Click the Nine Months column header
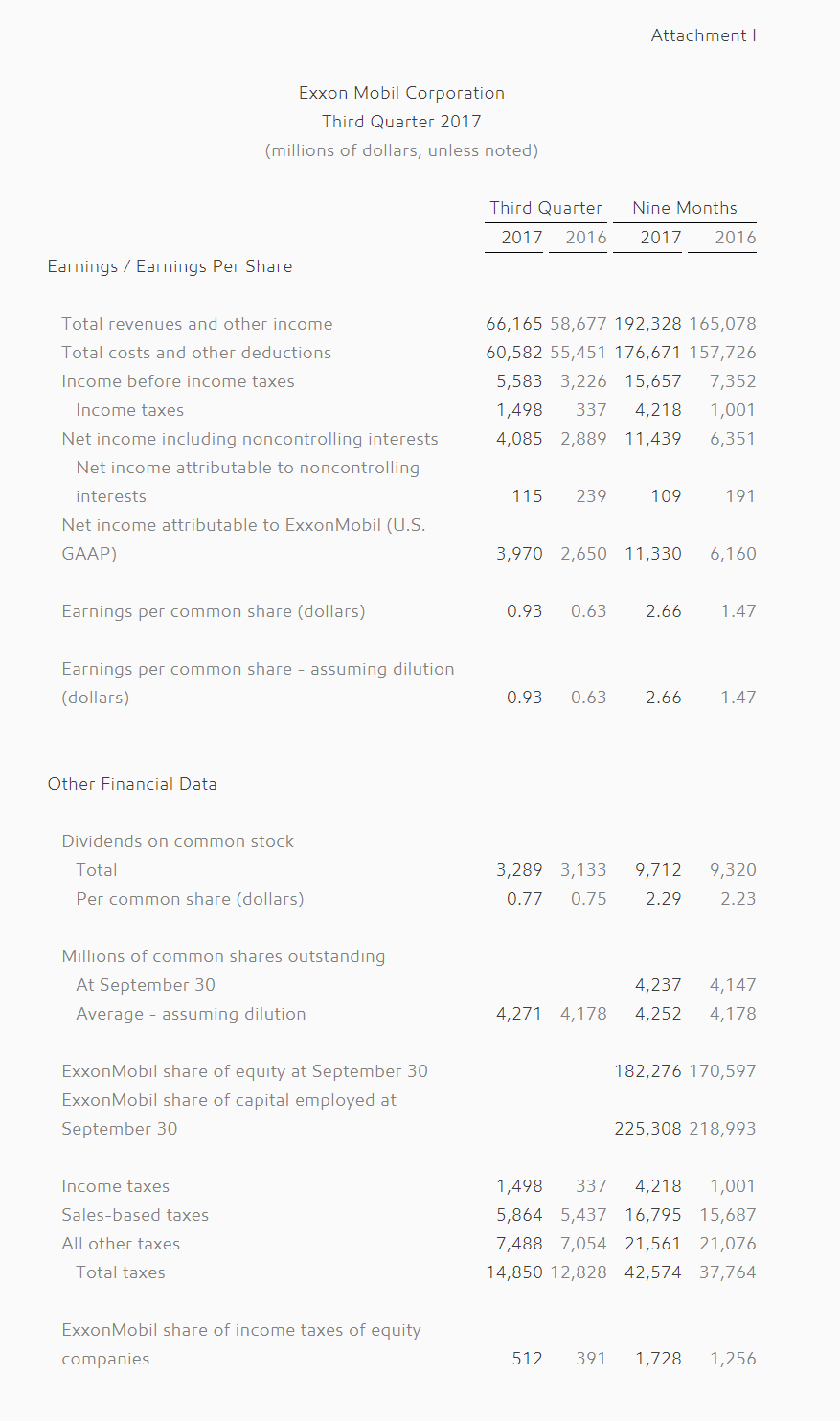This screenshot has height=1421, width=840. pos(685,208)
